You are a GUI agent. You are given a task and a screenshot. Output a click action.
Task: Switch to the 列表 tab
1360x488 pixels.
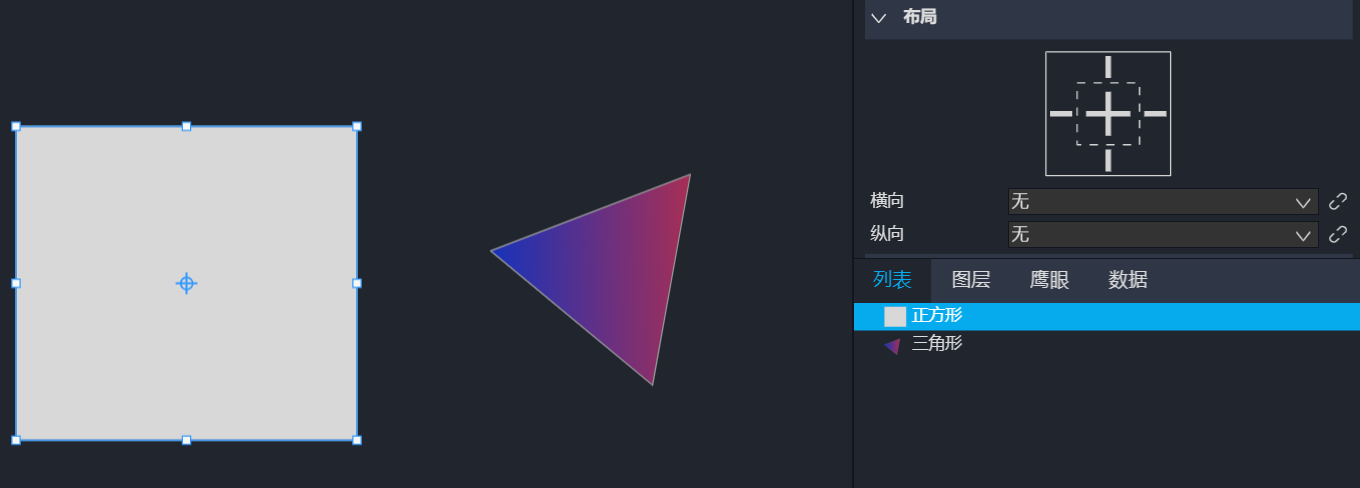point(892,280)
